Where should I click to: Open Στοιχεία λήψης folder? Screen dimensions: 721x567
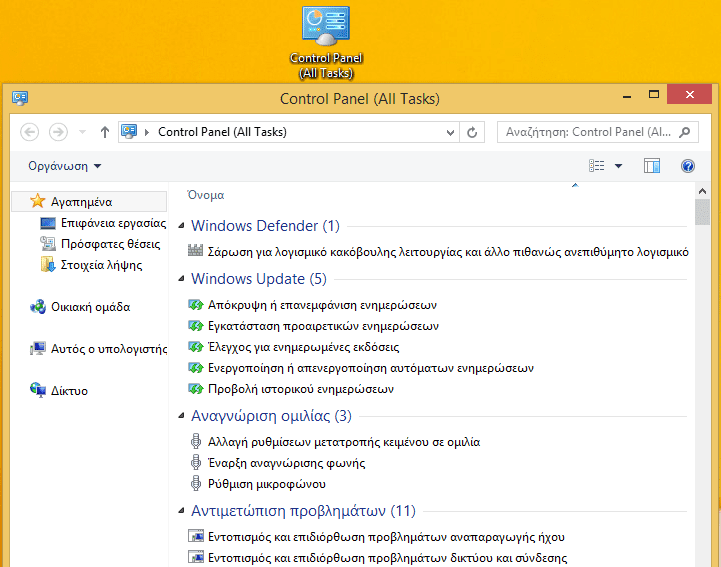[x=102, y=265]
